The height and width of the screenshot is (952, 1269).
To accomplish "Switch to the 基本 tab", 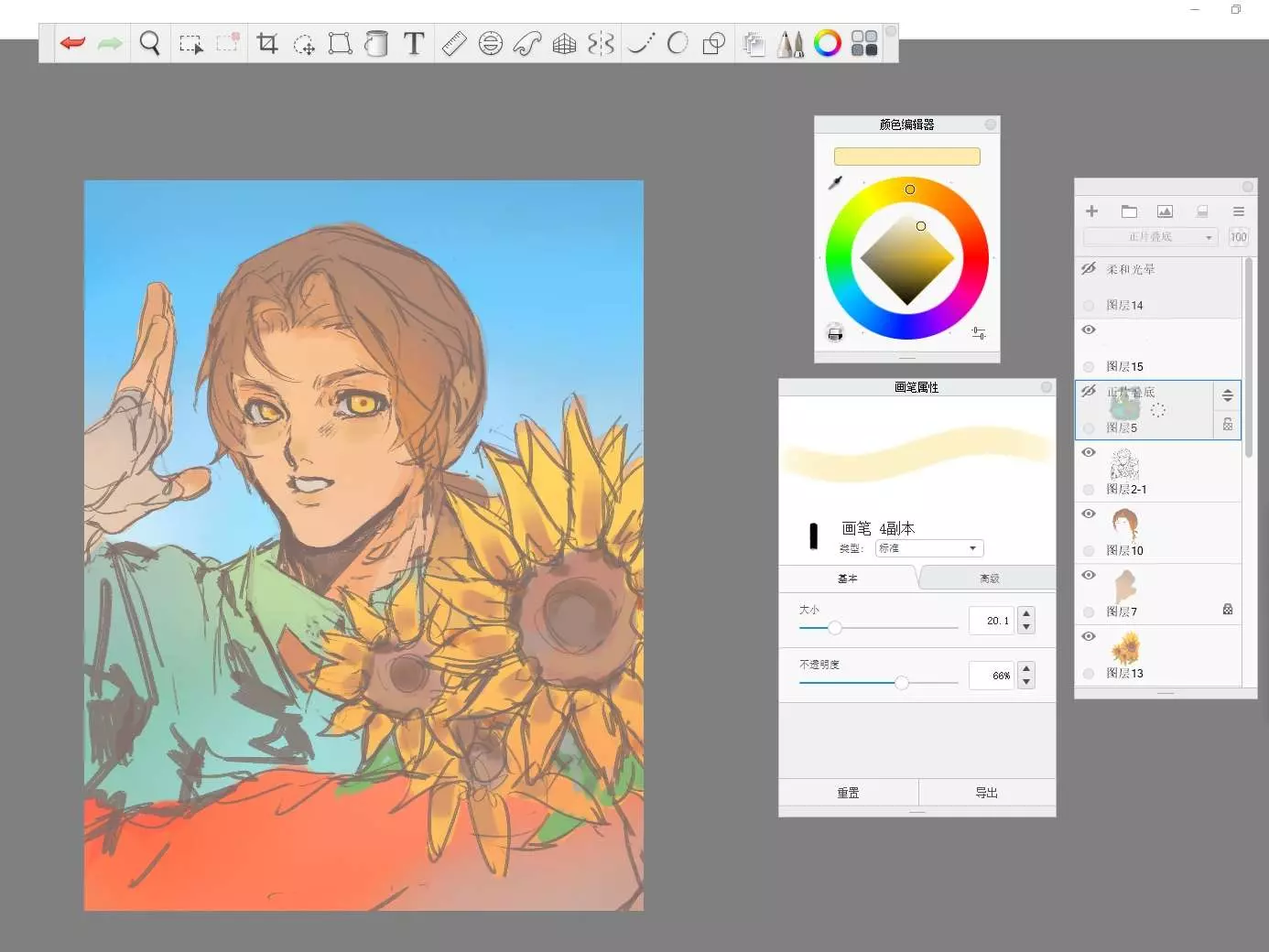I will 848,579.
